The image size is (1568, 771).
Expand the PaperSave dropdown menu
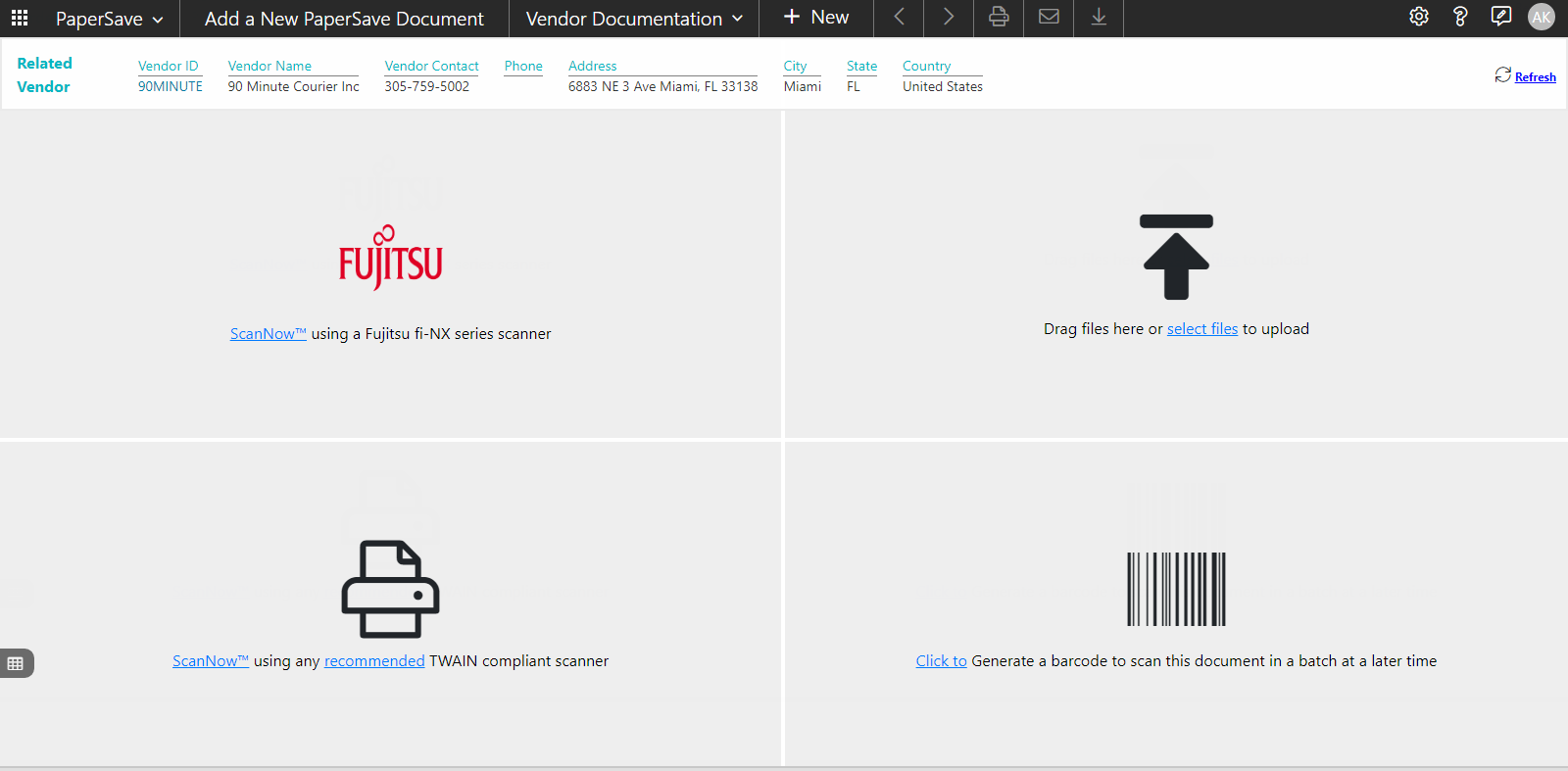[109, 19]
